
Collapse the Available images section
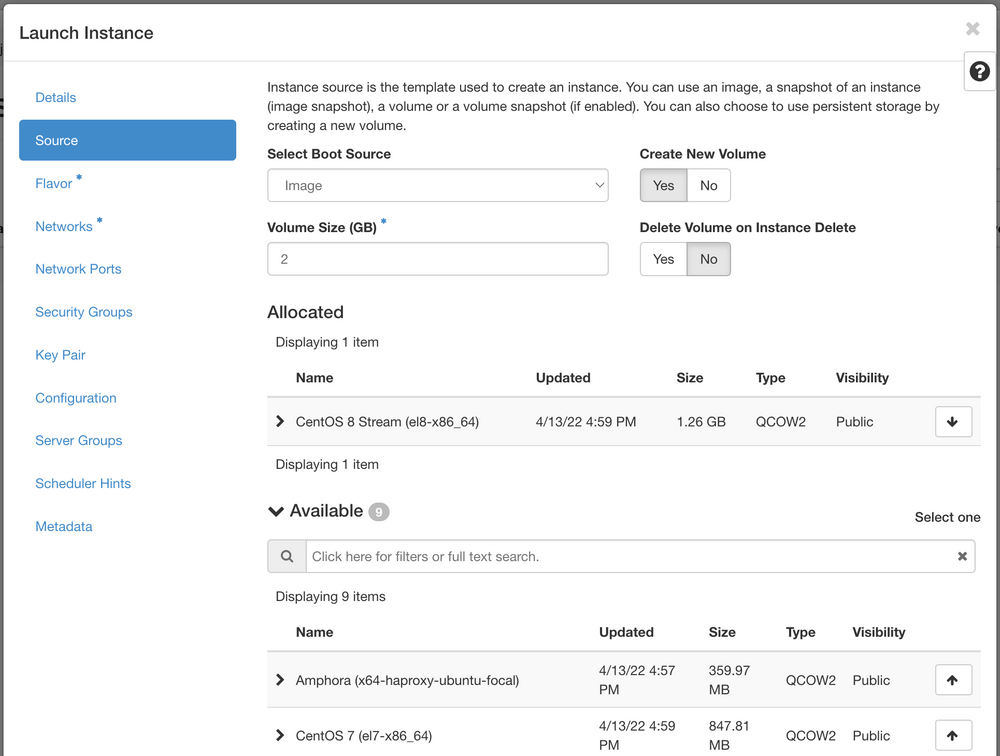[x=276, y=511]
